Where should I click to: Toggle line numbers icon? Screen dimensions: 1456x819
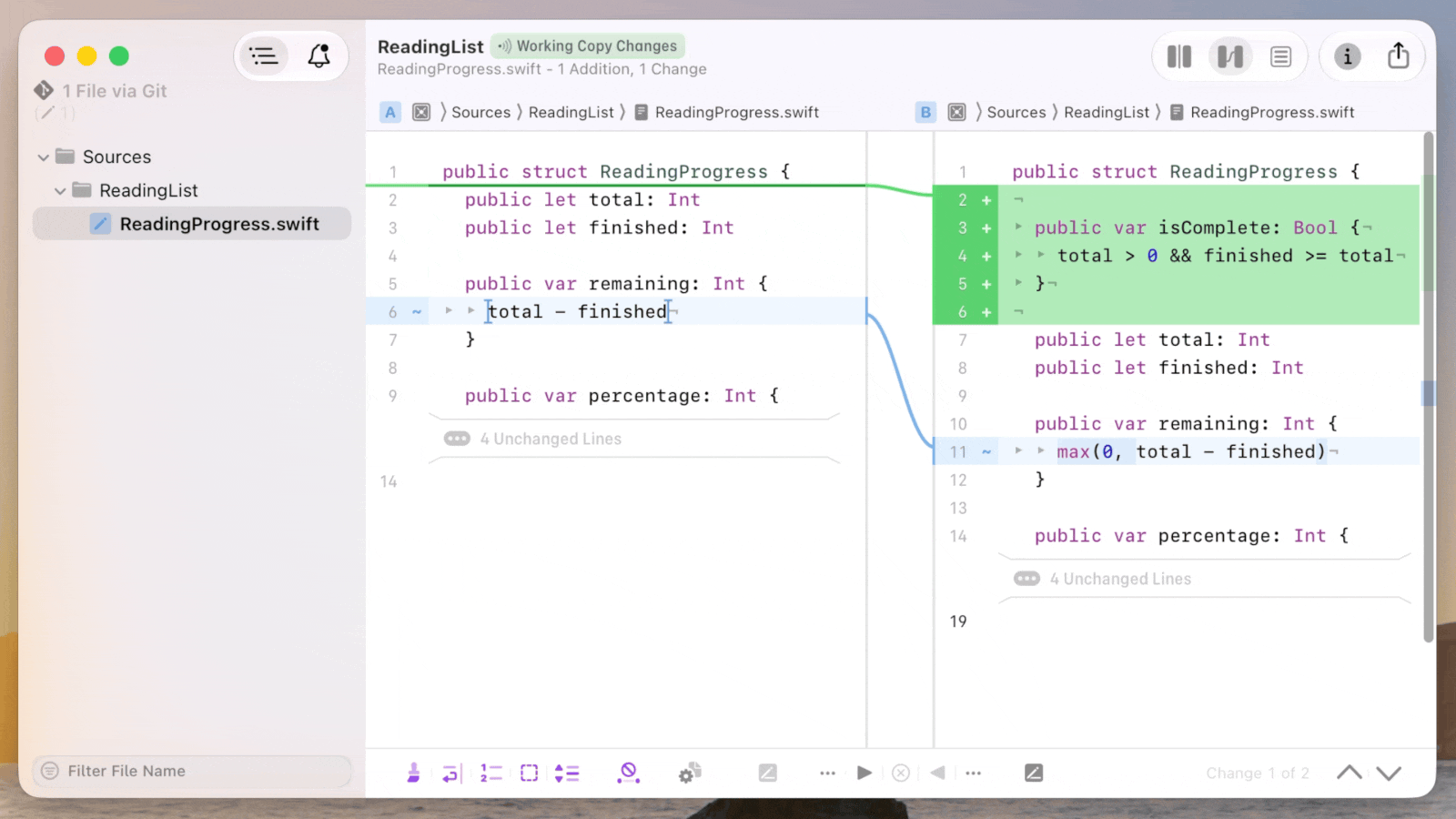point(490,773)
